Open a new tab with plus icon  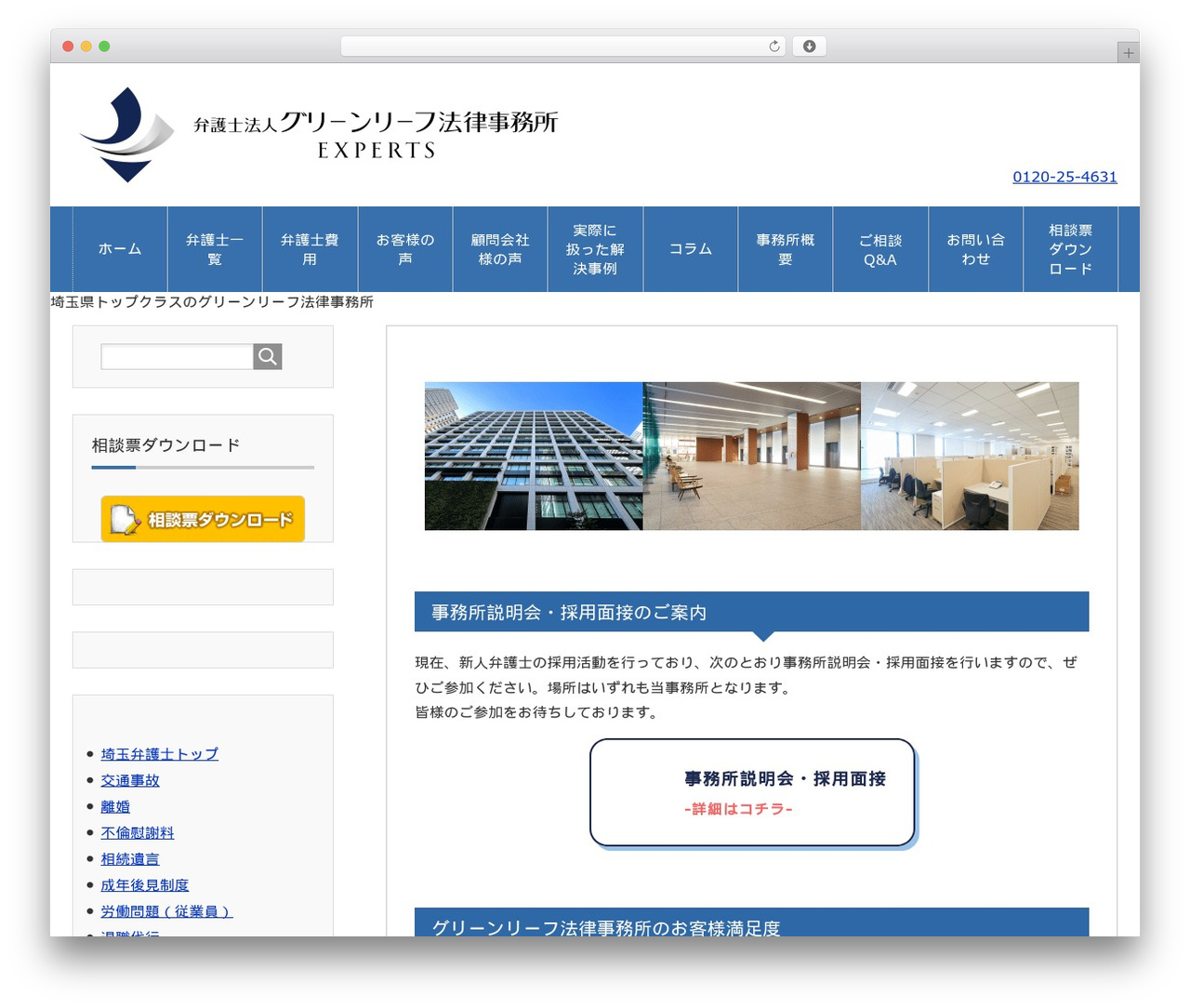pyautogui.click(x=1128, y=53)
